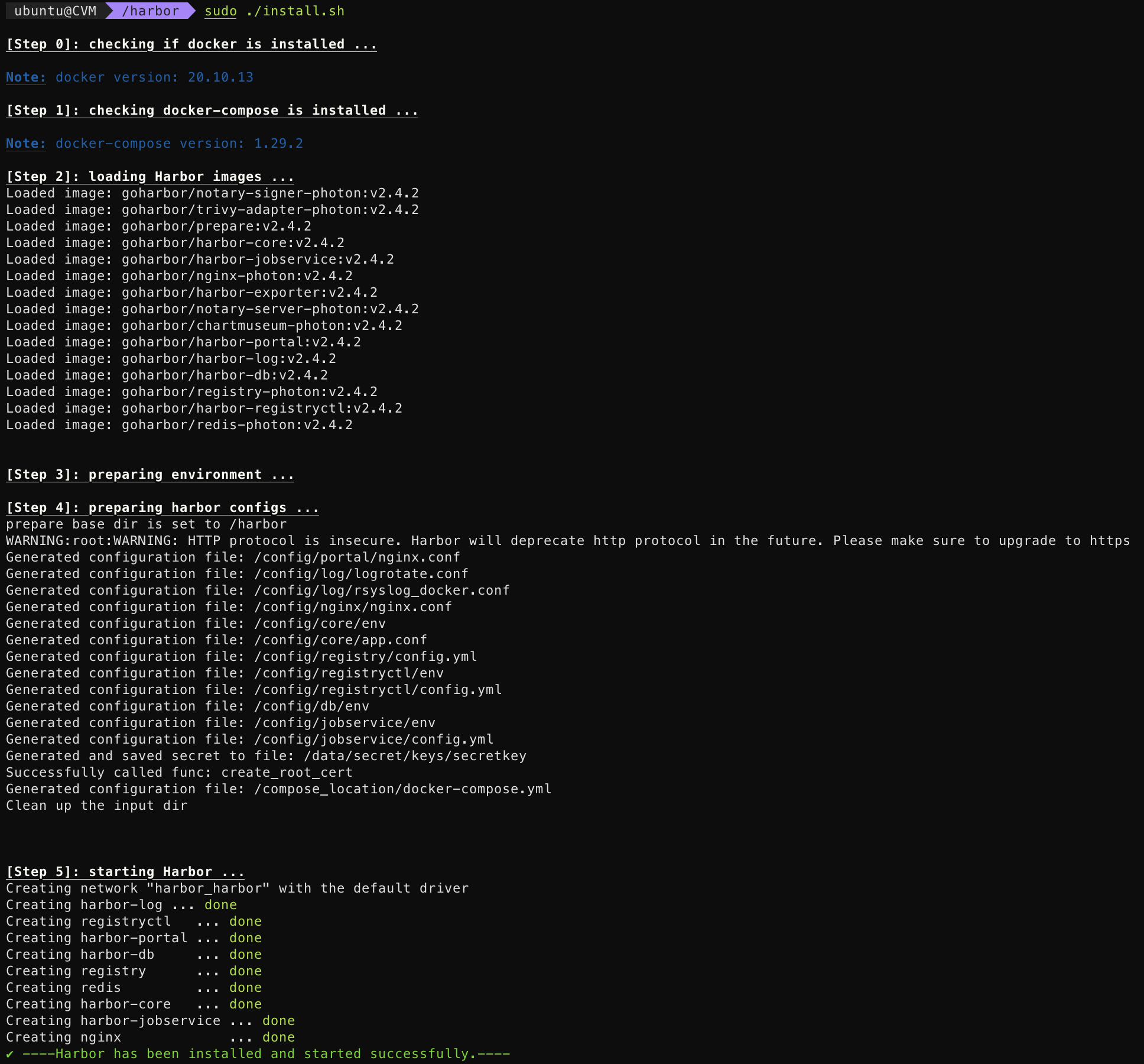Click the /config/db/env line
1144x1064 pixels.
pos(188,706)
